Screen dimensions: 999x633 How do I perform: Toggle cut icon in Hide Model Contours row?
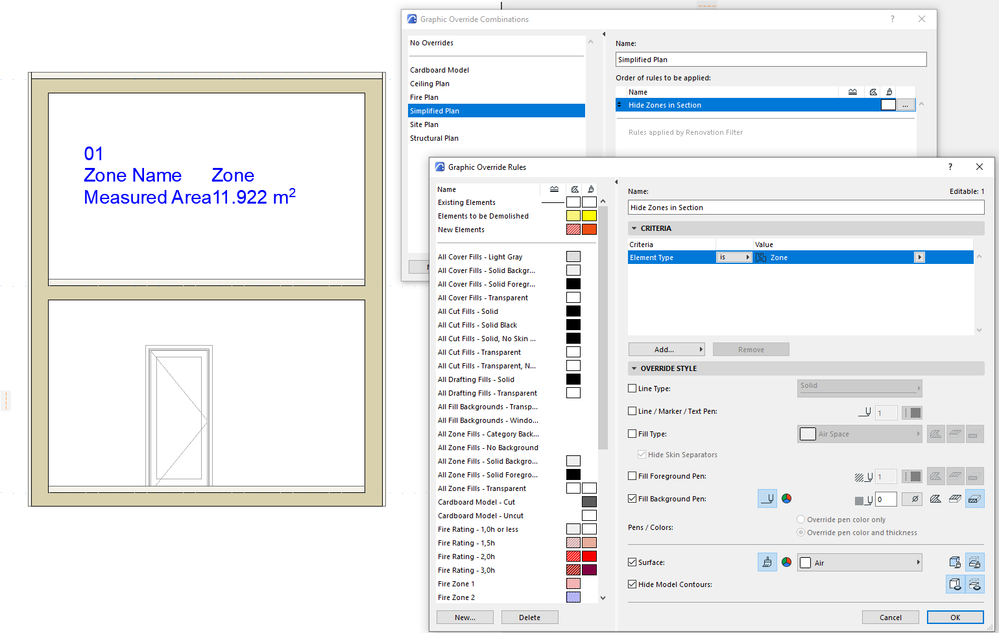[x=974, y=584]
